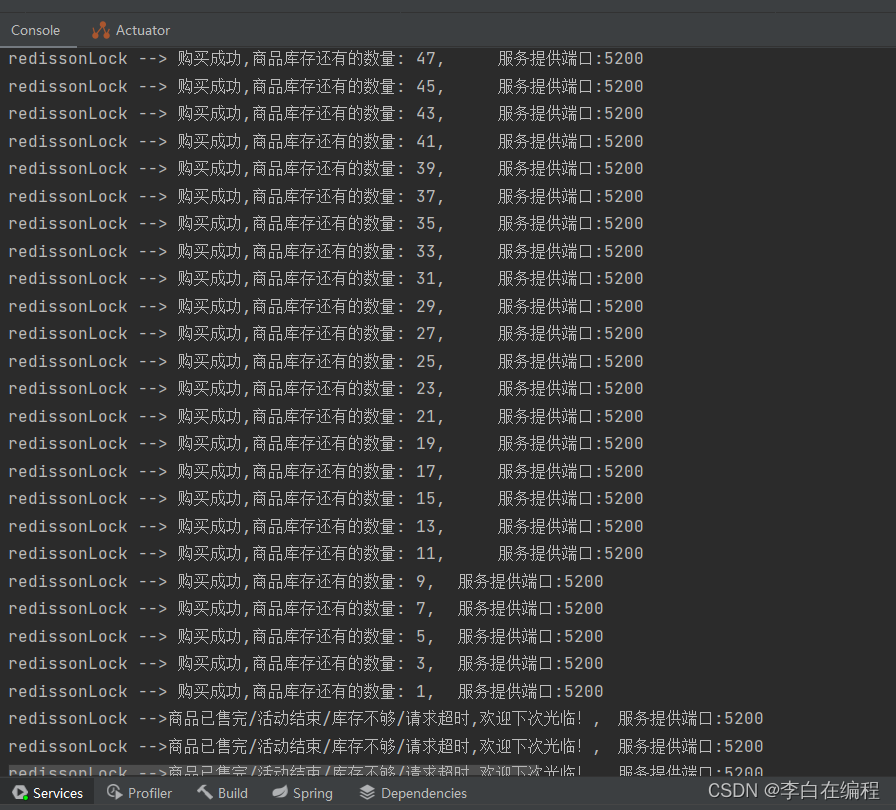
Task: Select log line with stock count 5
Action: click(306, 636)
